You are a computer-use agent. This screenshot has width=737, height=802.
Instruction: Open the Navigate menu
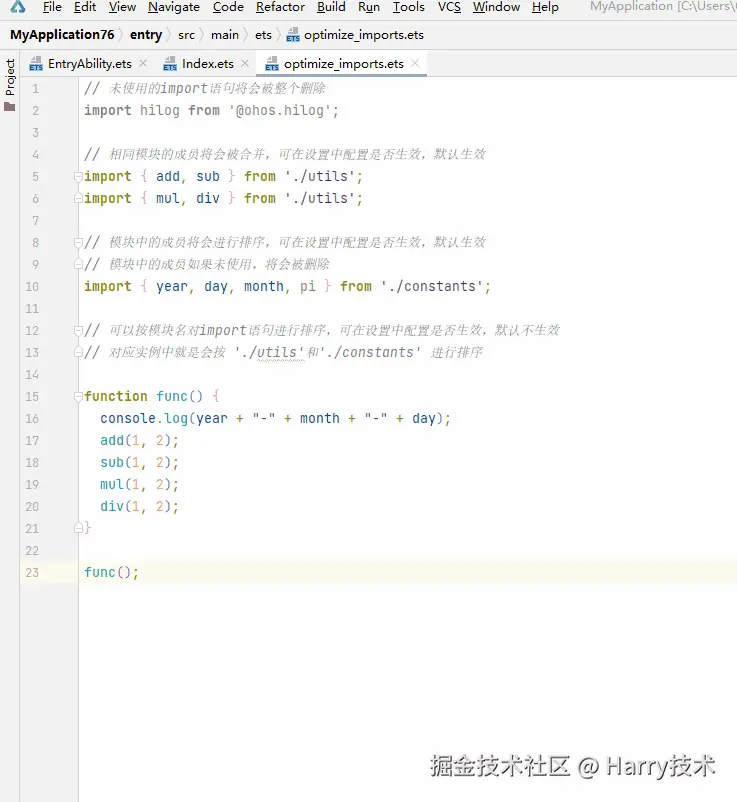[x=173, y=7]
